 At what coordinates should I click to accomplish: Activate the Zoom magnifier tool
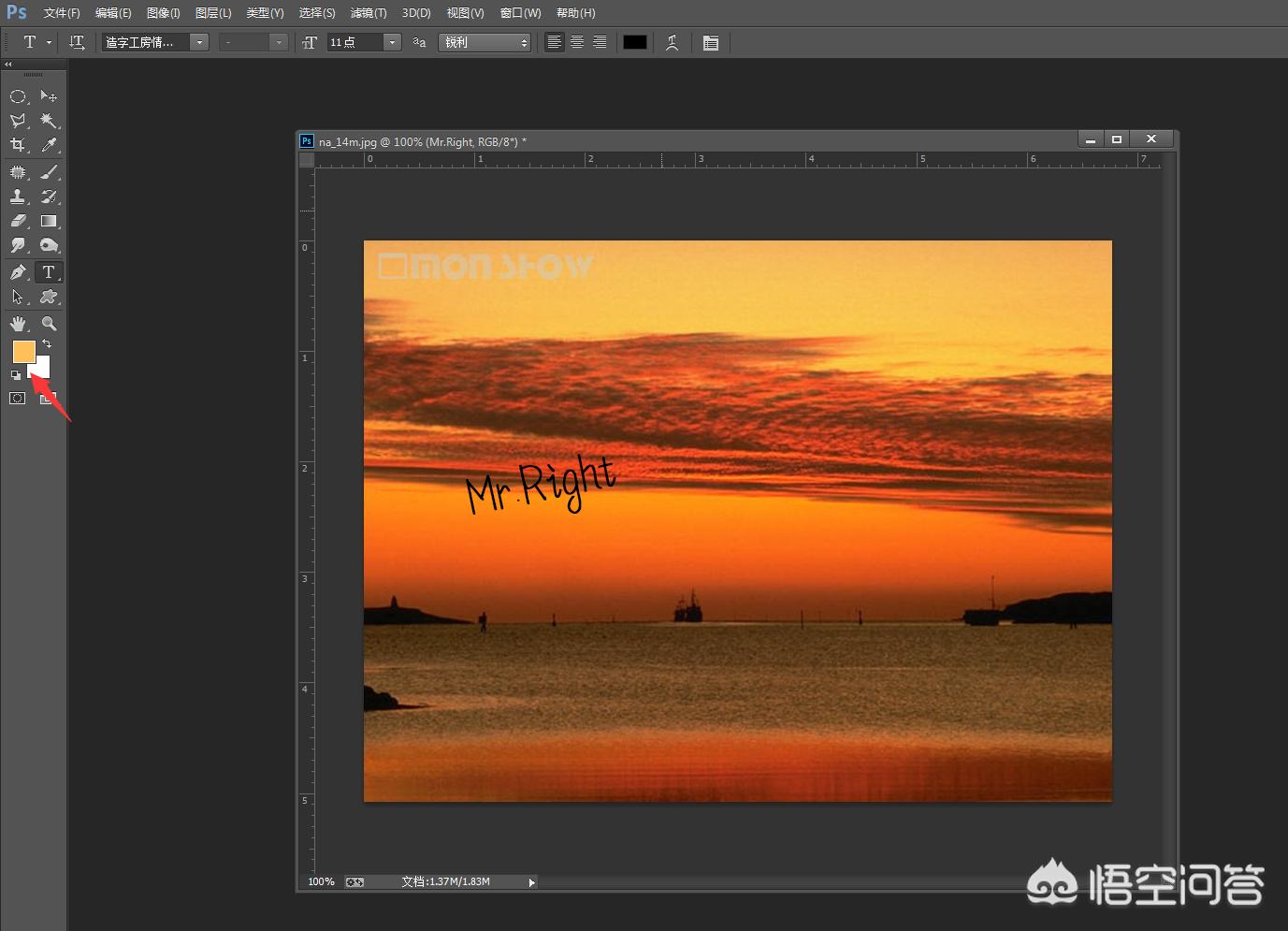[49, 324]
